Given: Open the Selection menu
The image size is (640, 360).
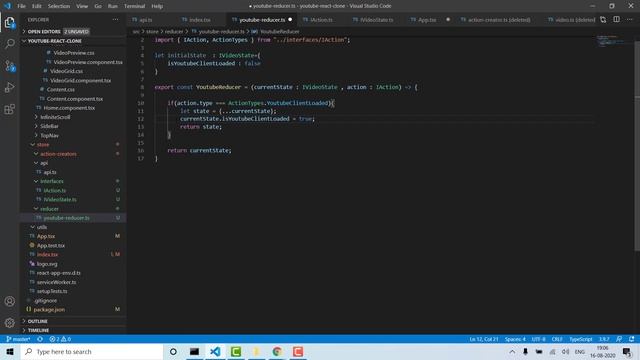Looking at the screenshot, I should click(x=59, y=6).
